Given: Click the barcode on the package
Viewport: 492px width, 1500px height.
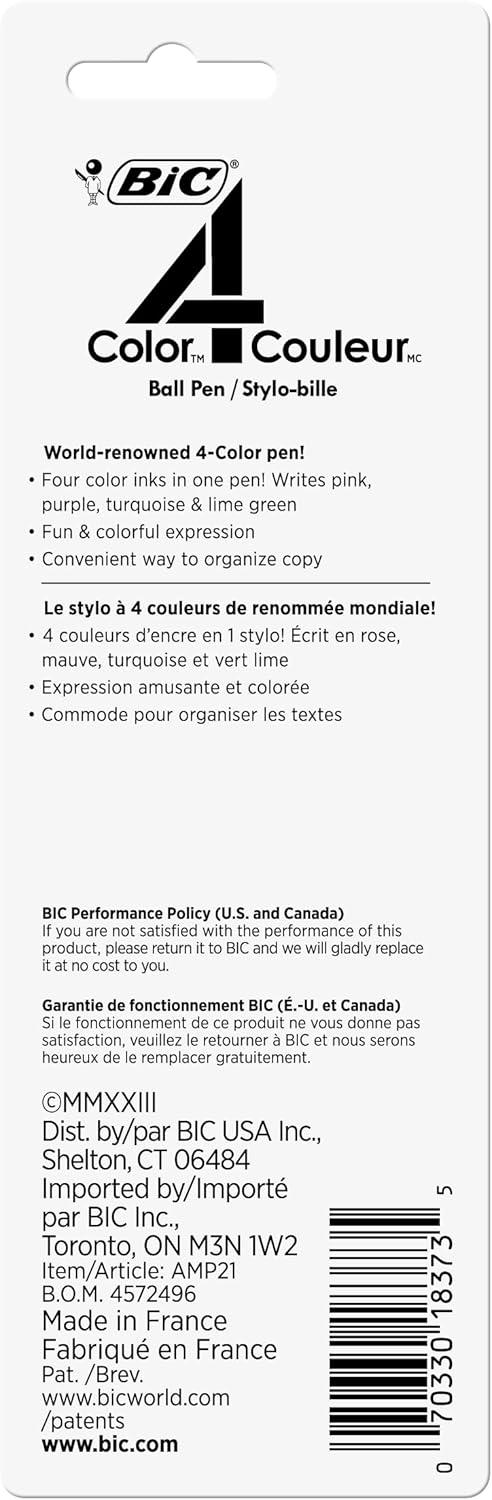Looking at the screenshot, I should [x=385, y=1328].
